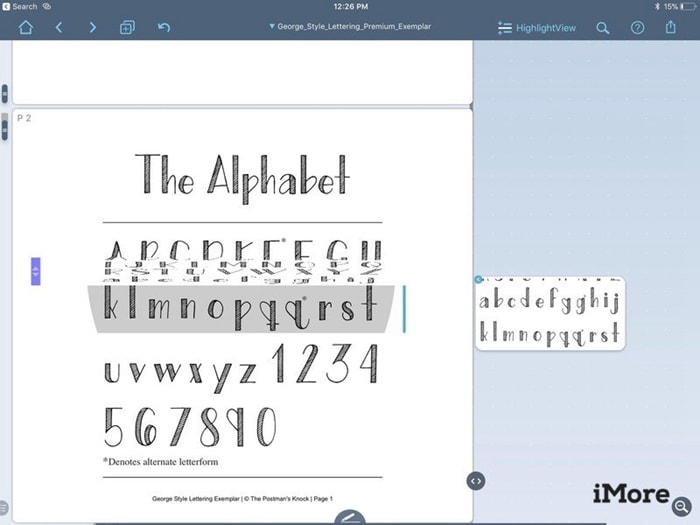The width and height of the screenshot is (700, 525).
Task: Tap the share export icon
Action: [671, 27]
